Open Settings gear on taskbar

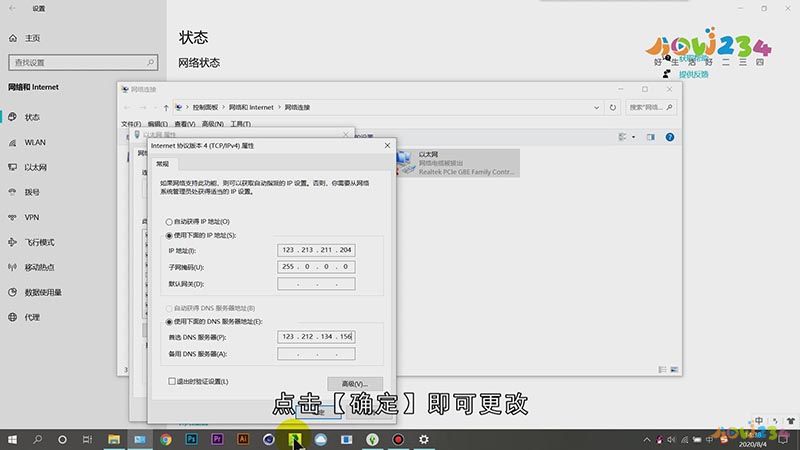(x=424, y=439)
